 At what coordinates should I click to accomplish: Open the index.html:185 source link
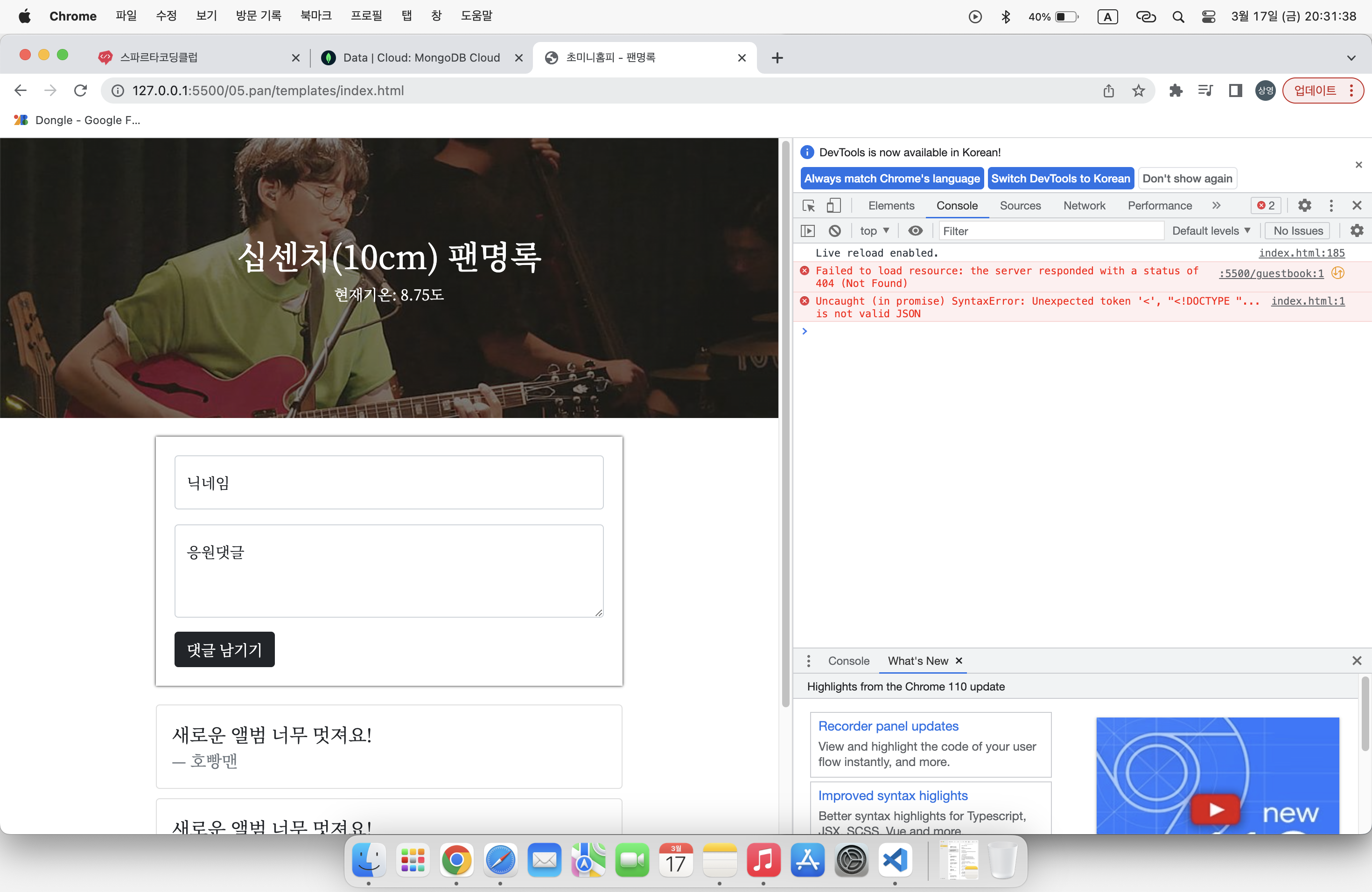point(1302,253)
